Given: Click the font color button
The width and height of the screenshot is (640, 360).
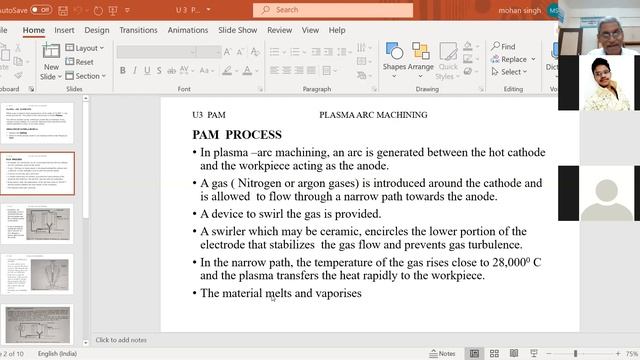Looking at the screenshot, I should [x=247, y=71].
